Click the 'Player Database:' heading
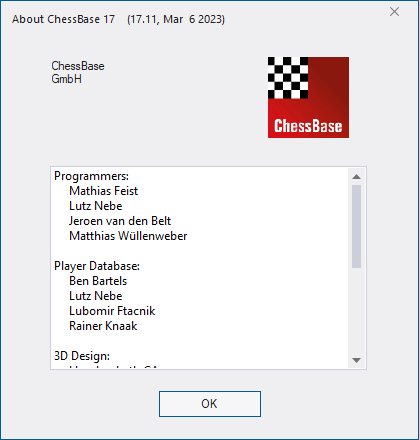Screen dimensions: 419x440 pos(97,266)
